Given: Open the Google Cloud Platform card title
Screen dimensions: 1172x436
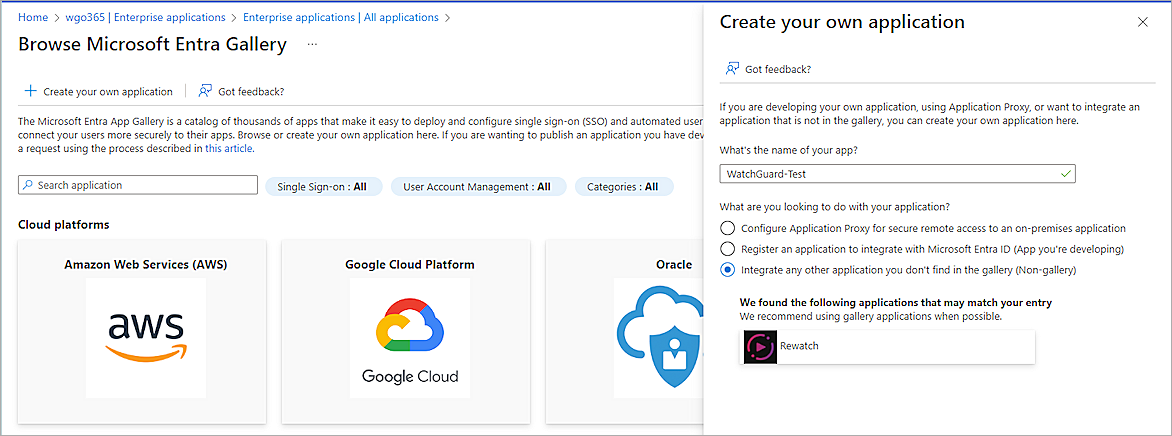Looking at the screenshot, I should point(410,264).
